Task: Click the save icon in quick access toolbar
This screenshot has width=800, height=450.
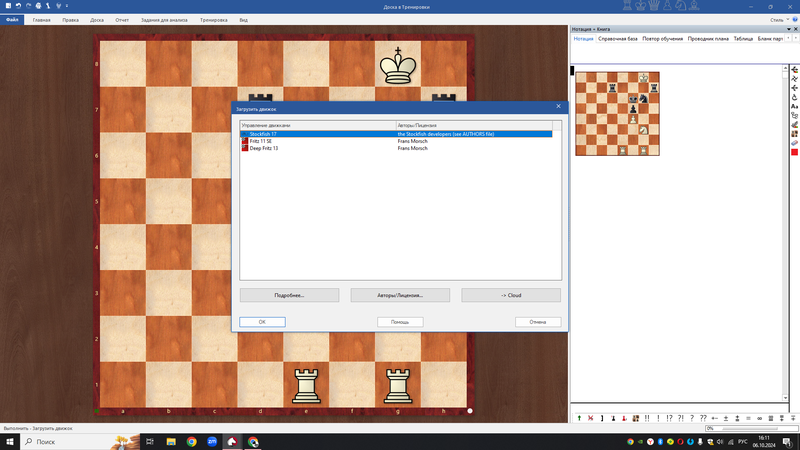Action: point(6,6)
